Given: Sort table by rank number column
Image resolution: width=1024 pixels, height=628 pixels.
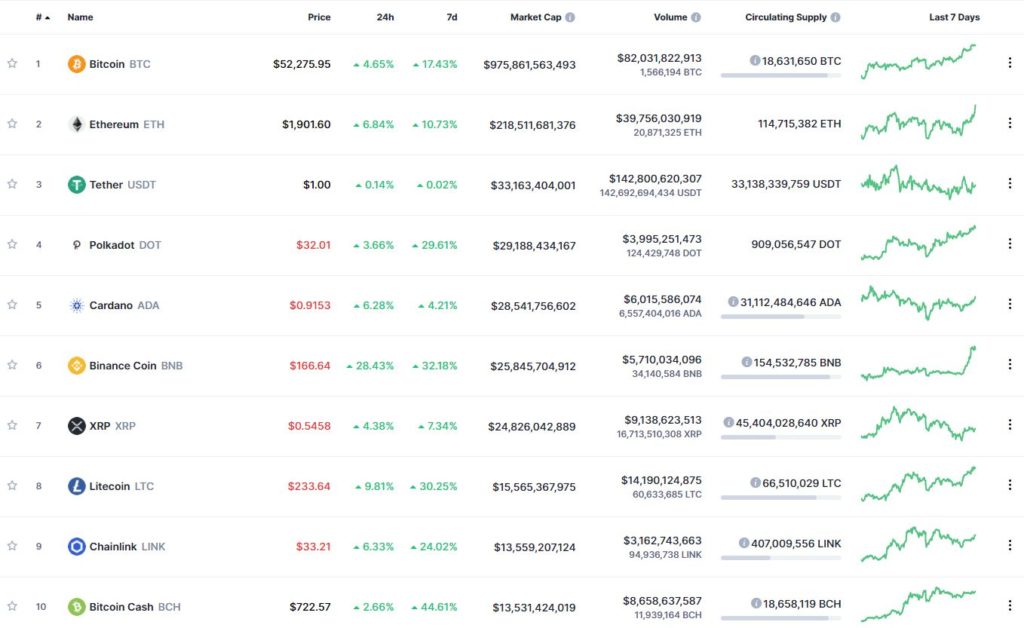Looking at the screenshot, I should (42, 17).
